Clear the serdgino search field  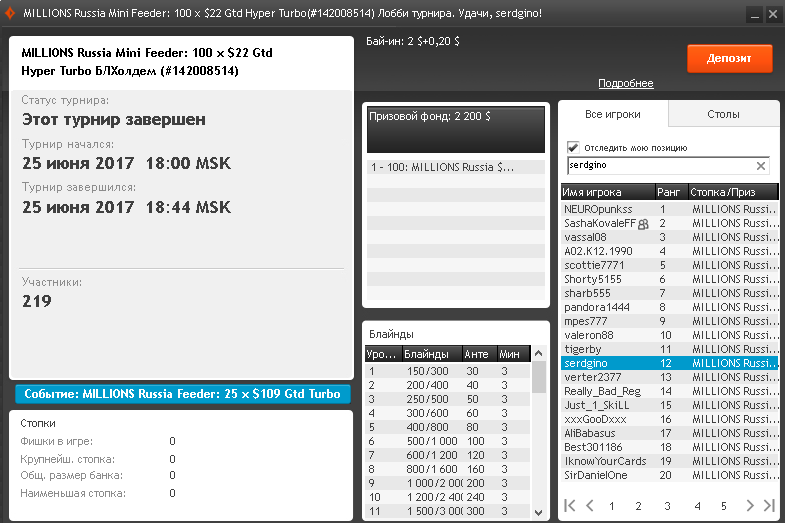760,166
